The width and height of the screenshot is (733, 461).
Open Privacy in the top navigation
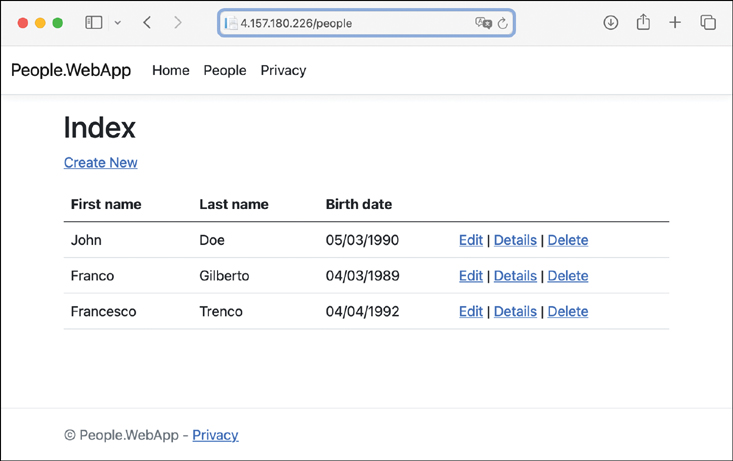283,71
